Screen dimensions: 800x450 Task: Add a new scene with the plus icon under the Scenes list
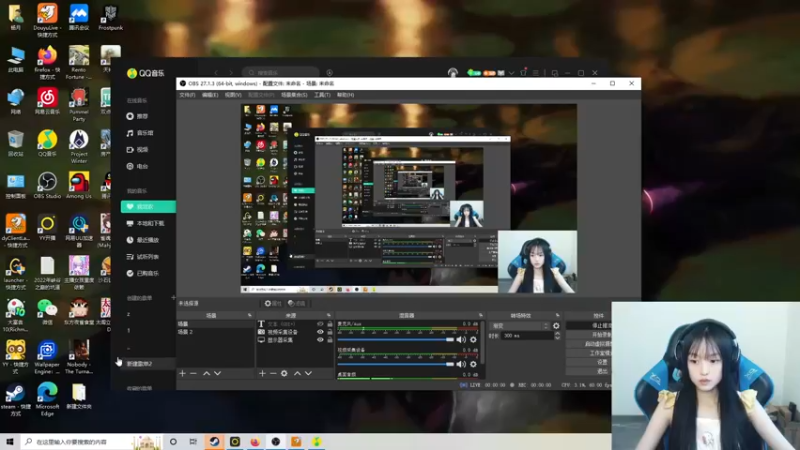182,373
